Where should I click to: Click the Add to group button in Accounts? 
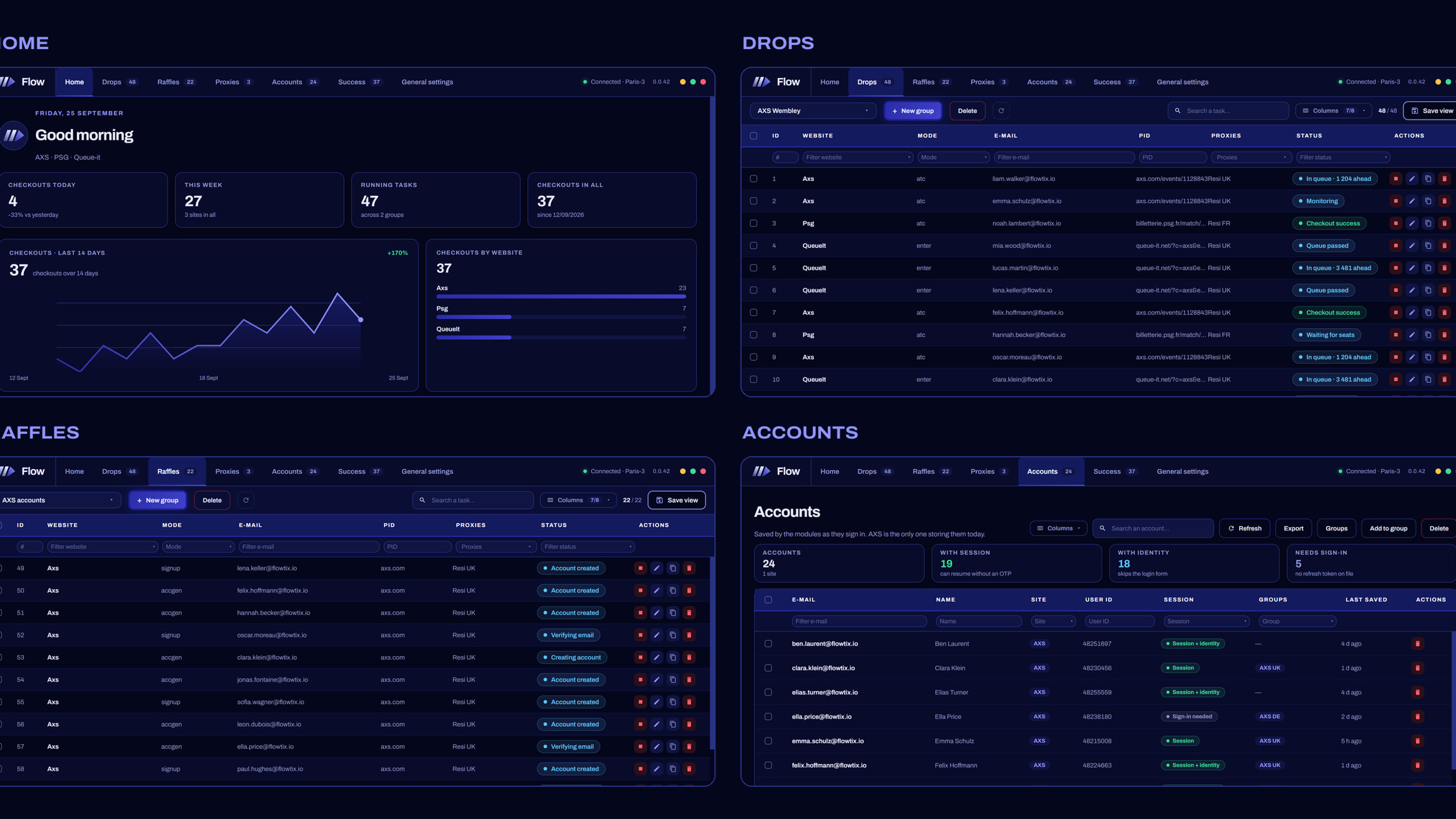pos(1388,528)
